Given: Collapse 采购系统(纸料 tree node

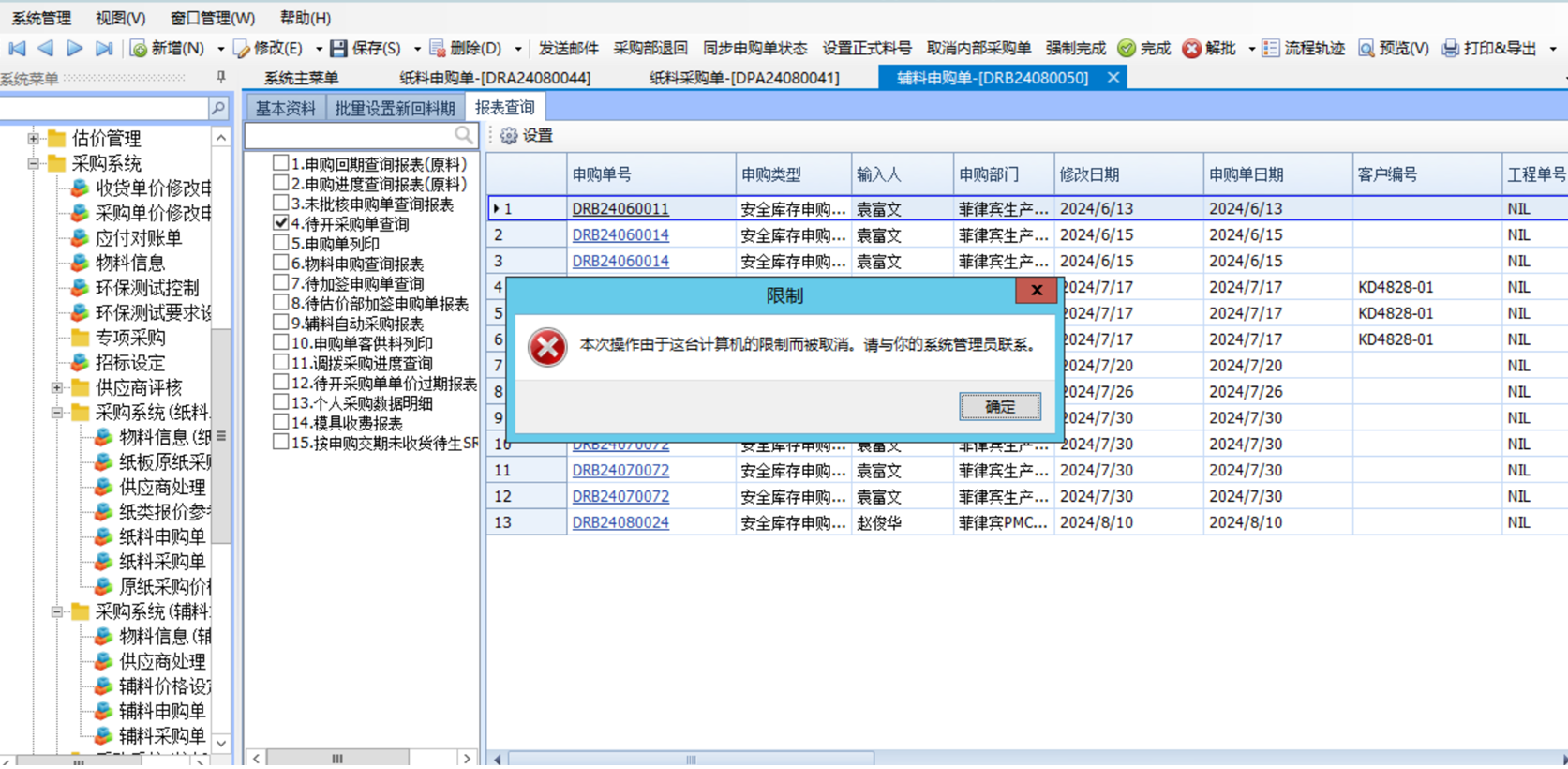Looking at the screenshot, I should [57, 413].
